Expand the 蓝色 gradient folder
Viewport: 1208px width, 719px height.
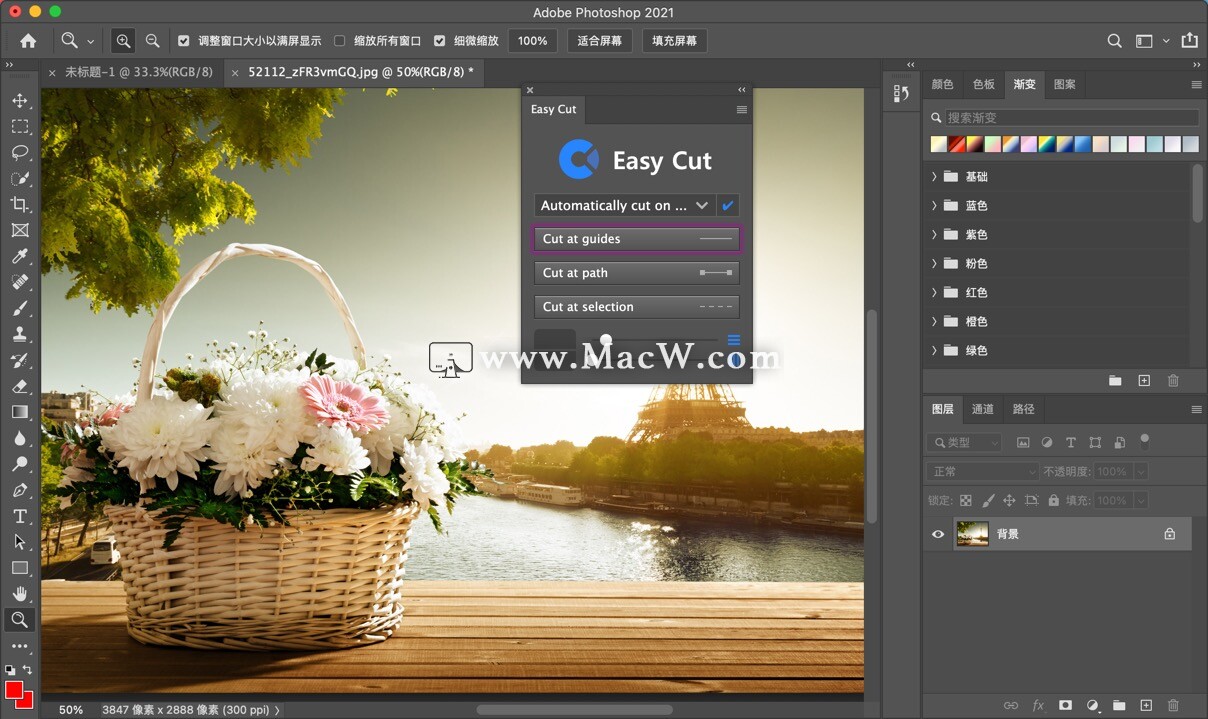tap(934, 206)
